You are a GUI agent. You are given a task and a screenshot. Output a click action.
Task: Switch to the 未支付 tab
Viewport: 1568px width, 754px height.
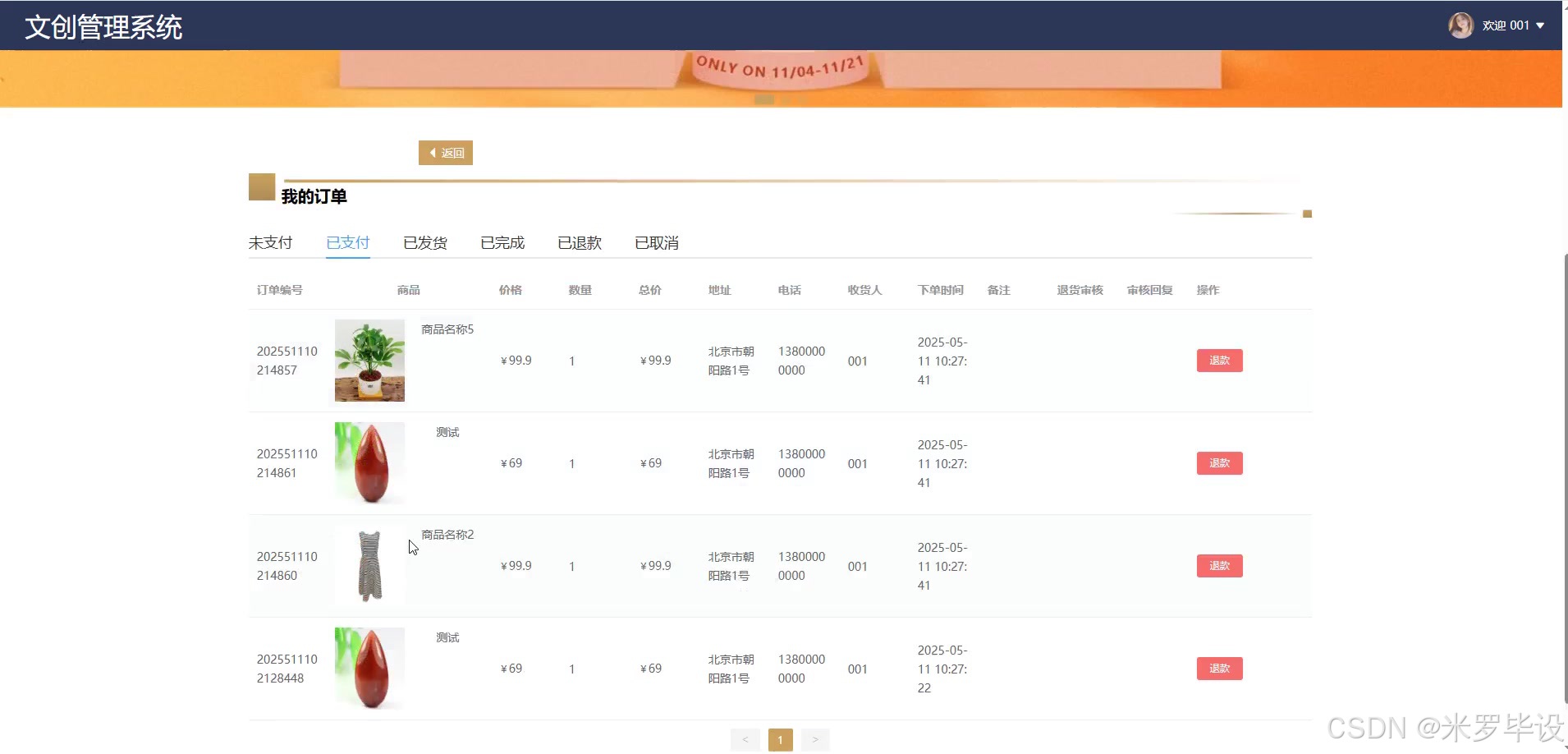(271, 243)
